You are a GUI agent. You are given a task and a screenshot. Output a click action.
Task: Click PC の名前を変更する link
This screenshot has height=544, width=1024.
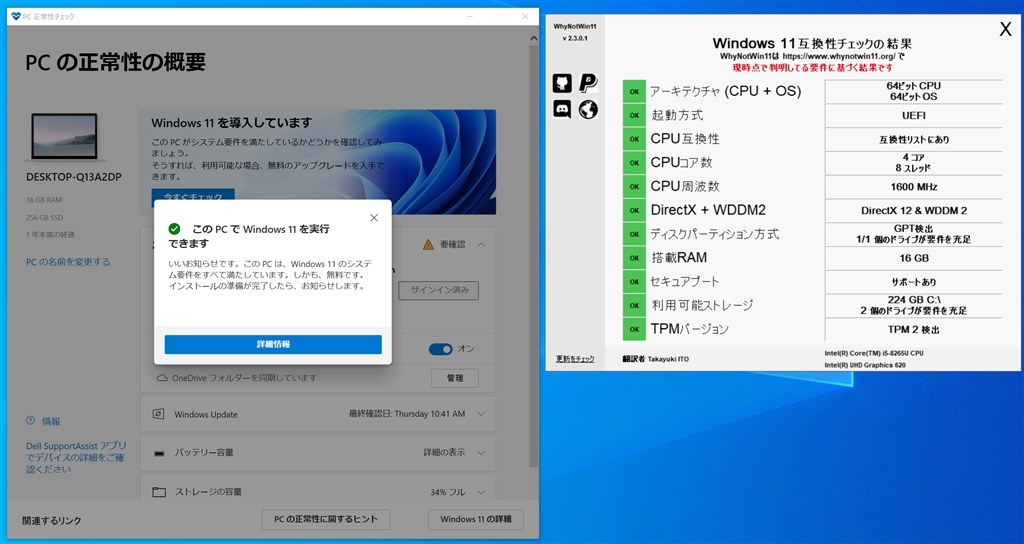pos(68,262)
